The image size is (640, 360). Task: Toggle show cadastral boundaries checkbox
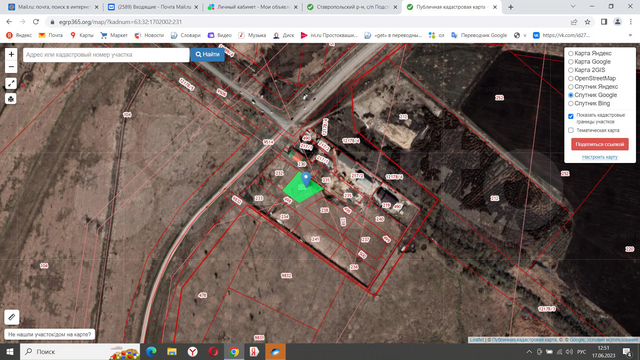pyautogui.click(x=571, y=116)
